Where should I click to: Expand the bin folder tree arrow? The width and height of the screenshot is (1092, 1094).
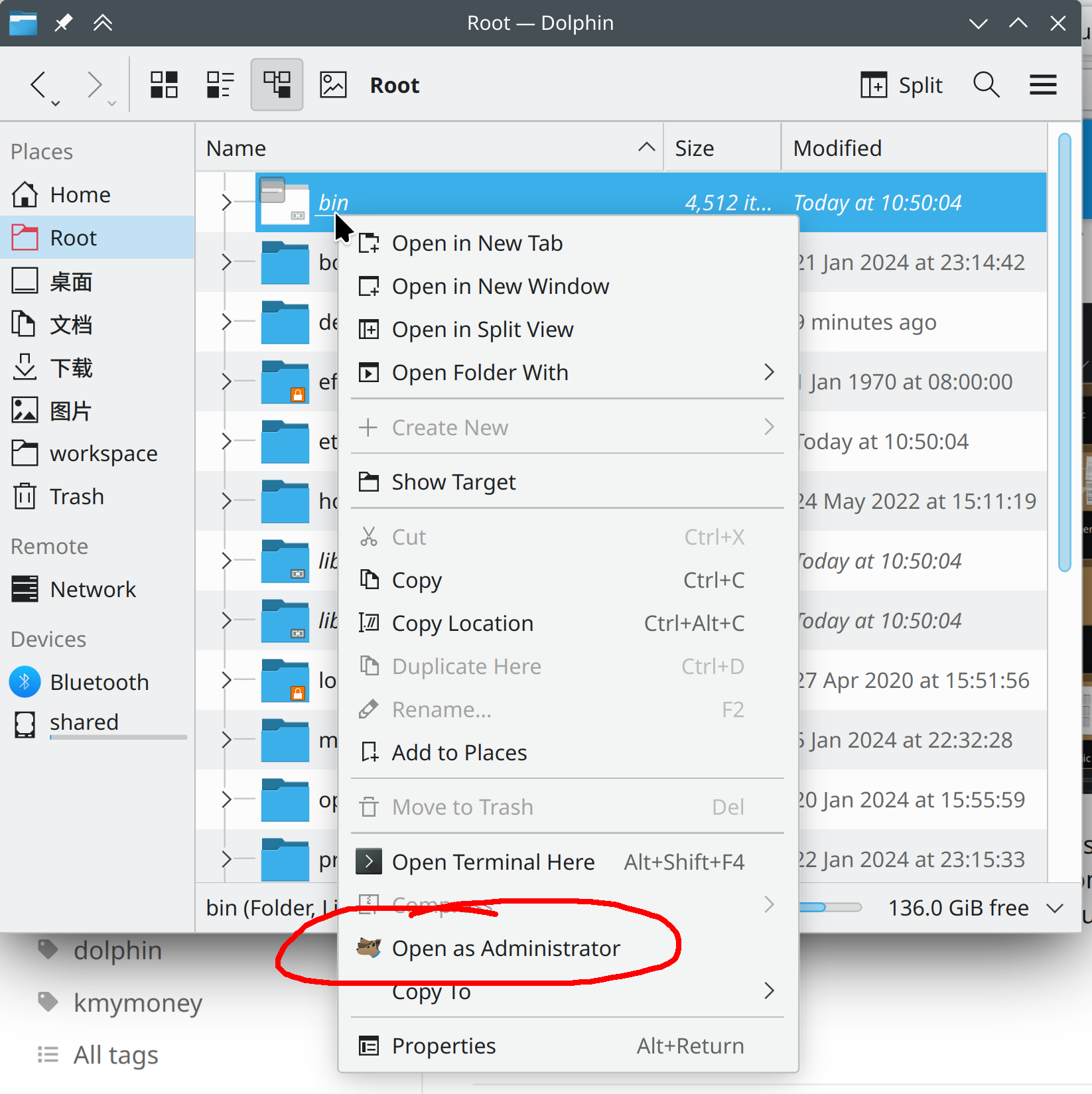click(226, 202)
